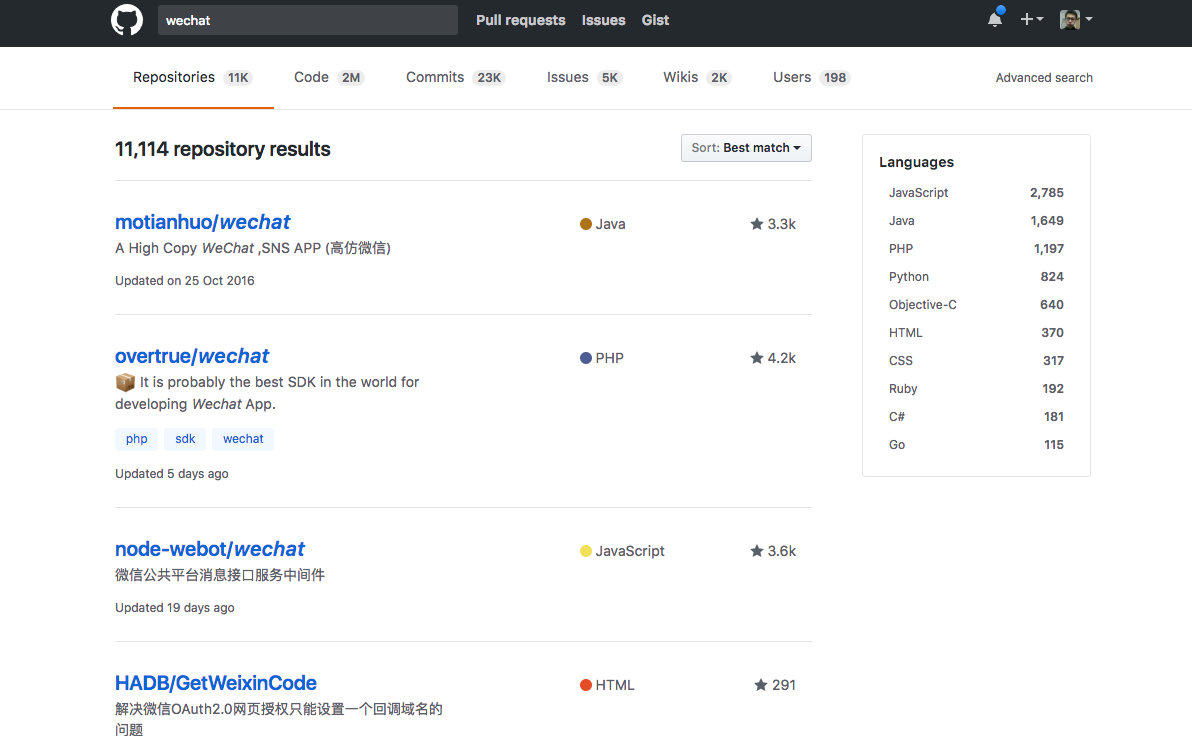The image size is (1192, 736).
Task: Open the GitHub logo home icon
Action: [127, 20]
